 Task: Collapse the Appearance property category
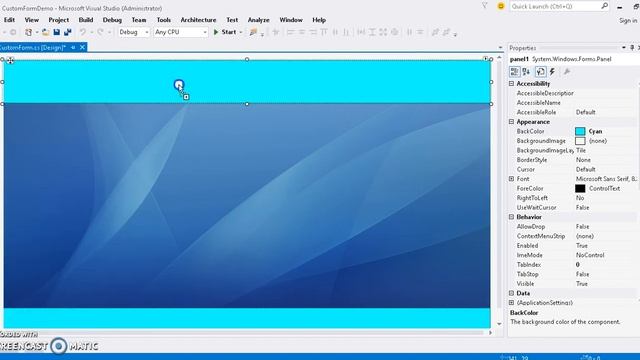tap(511, 122)
